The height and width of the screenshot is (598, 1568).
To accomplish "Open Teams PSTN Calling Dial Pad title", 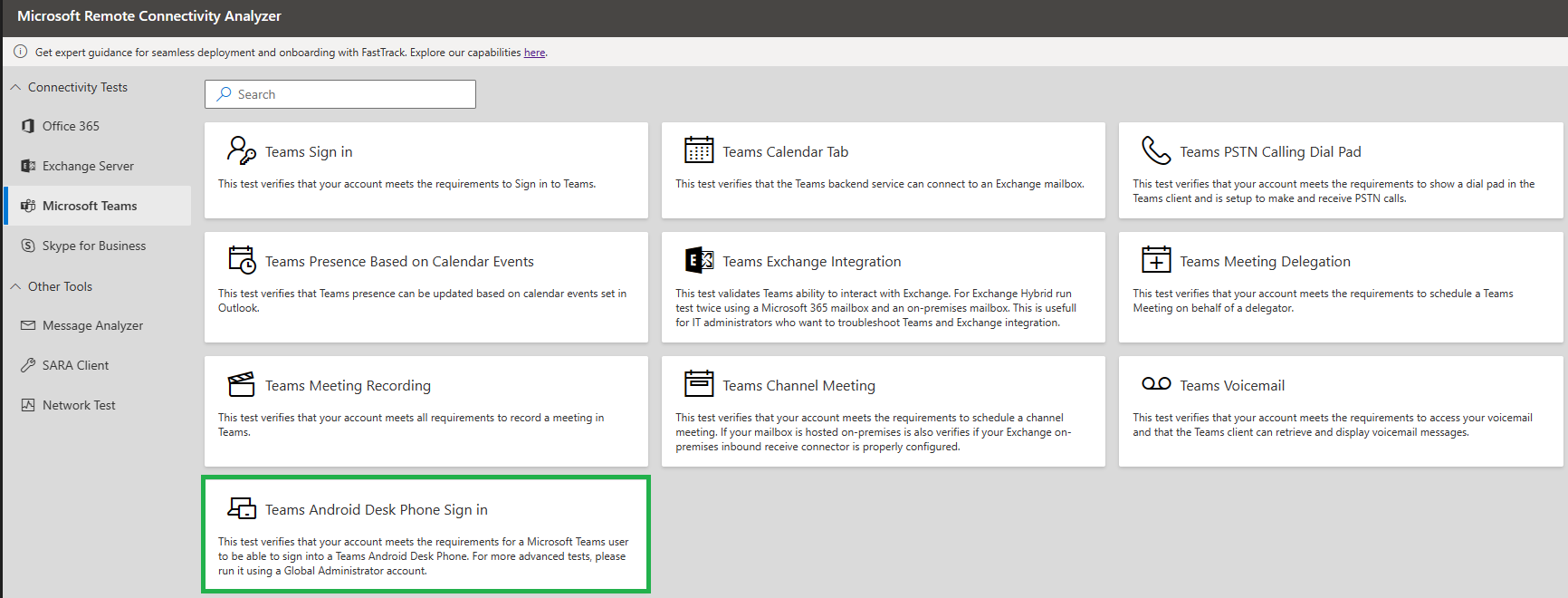I will [x=1270, y=152].
